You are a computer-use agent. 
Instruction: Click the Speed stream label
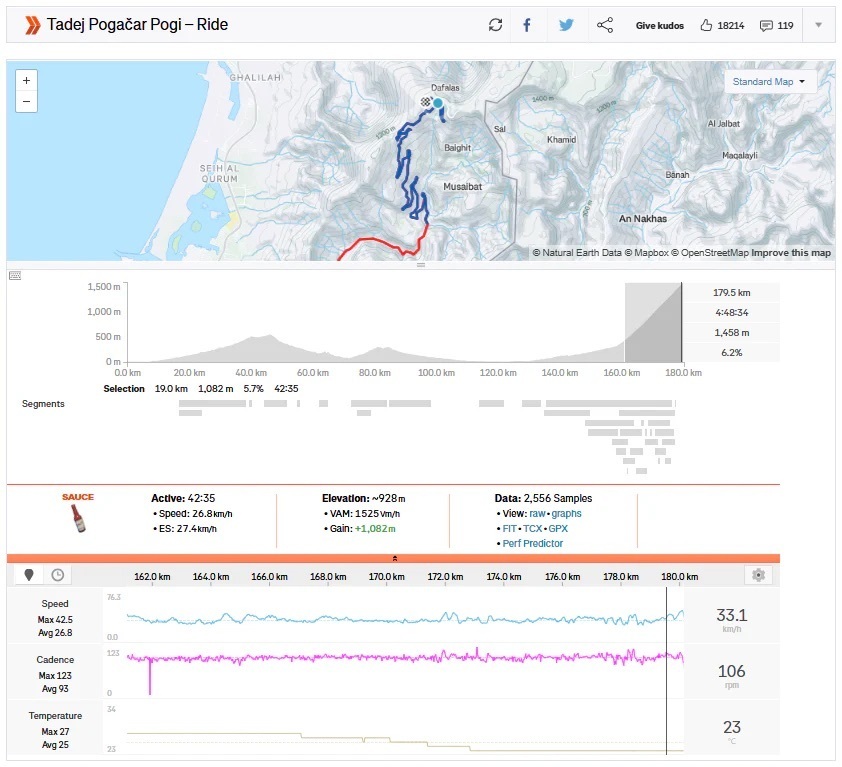click(55, 604)
